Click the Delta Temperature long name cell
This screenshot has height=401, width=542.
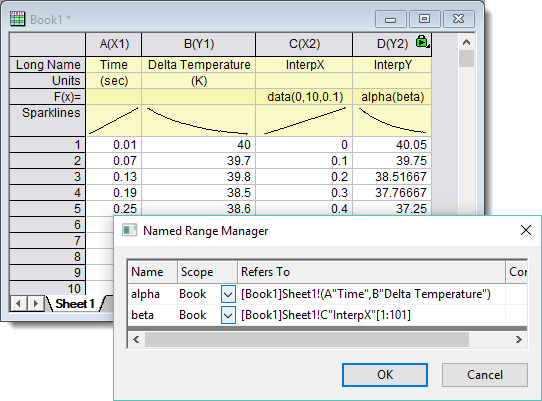[x=199, y=65]
